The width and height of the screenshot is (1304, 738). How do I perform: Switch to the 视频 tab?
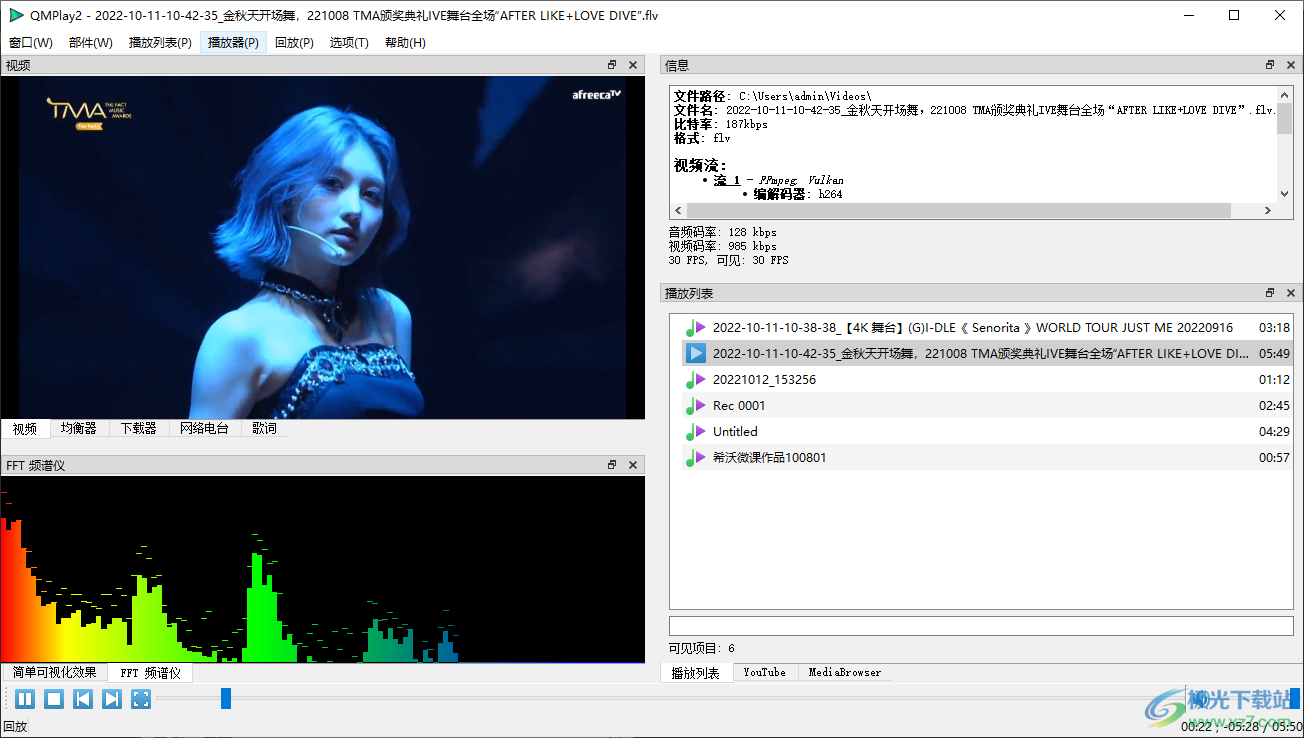pyautogui.click(x=25, y=428)
